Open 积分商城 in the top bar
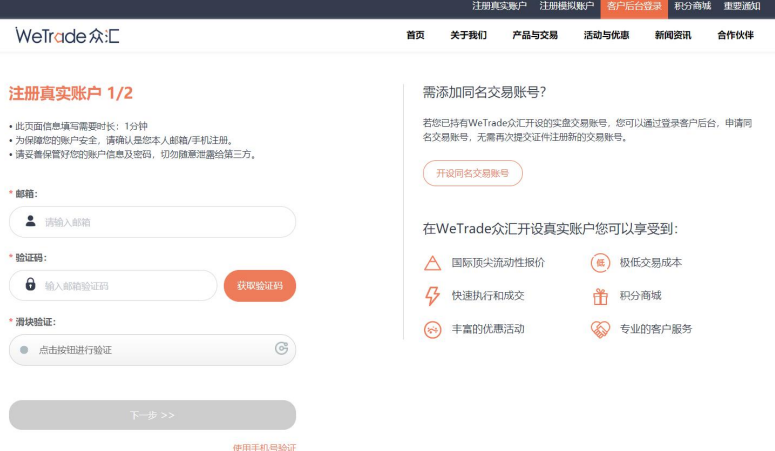775x451 pixels. tap(692, 6)
